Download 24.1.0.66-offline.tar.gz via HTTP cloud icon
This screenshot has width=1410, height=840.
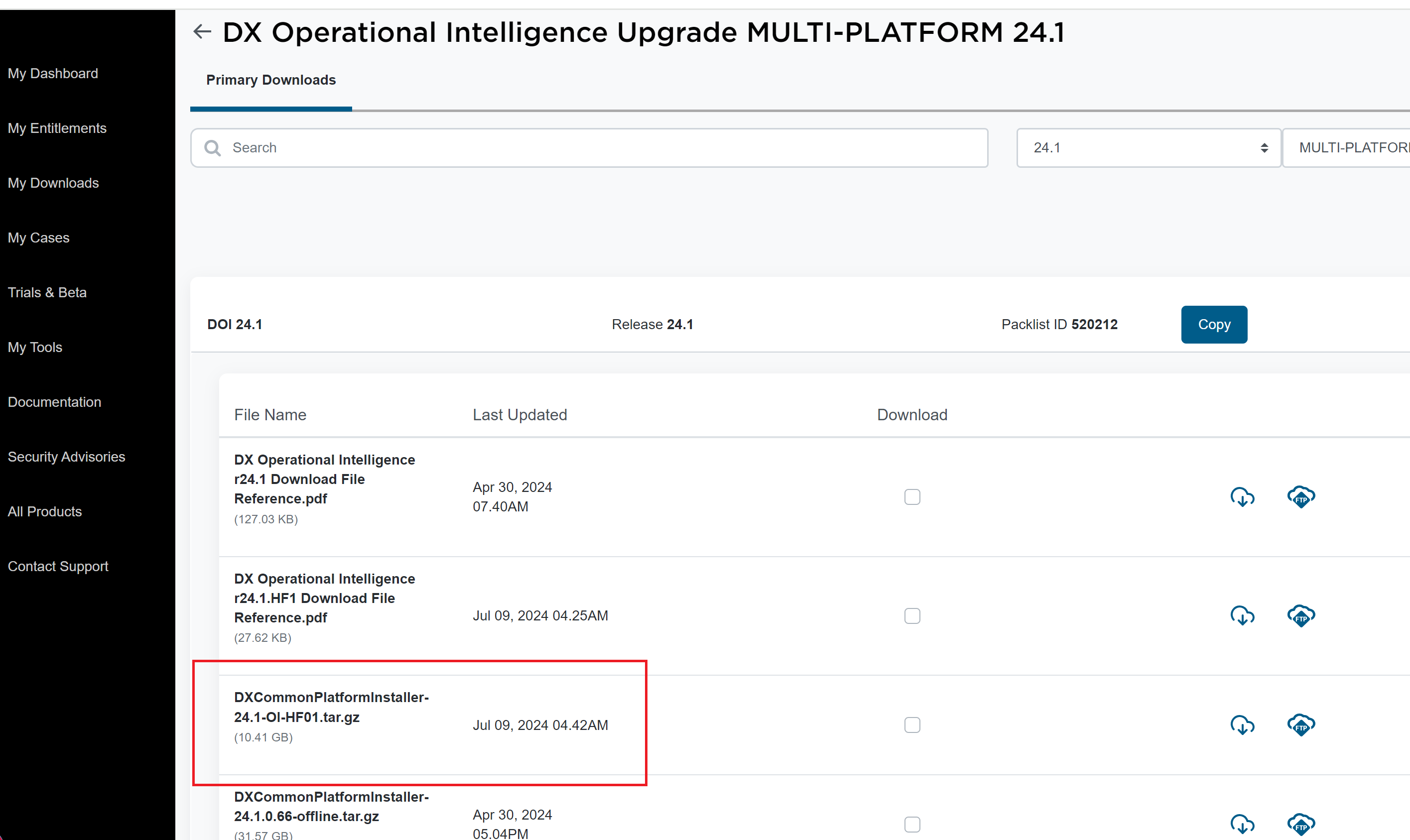pos(1242,824)
